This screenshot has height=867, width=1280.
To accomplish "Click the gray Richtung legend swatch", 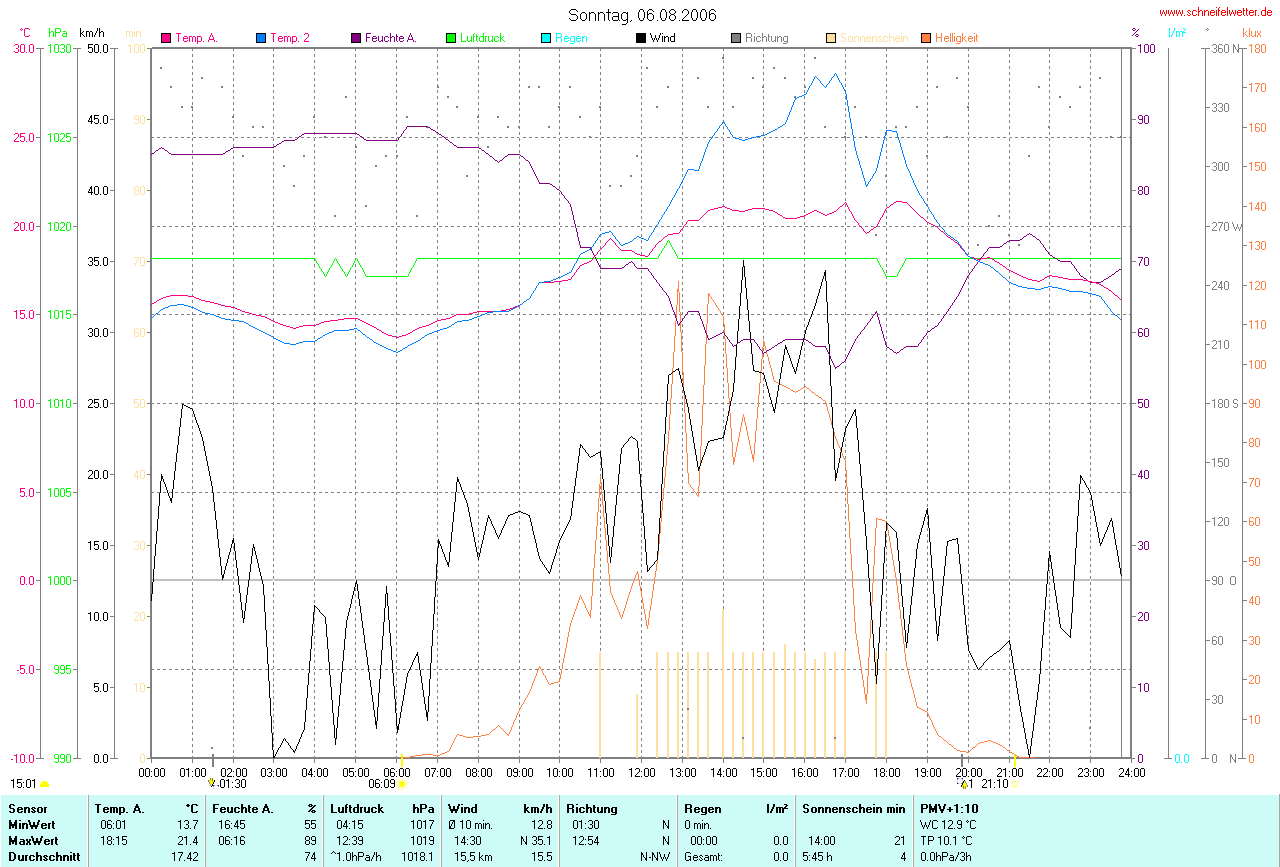I will tap(736, 38).
